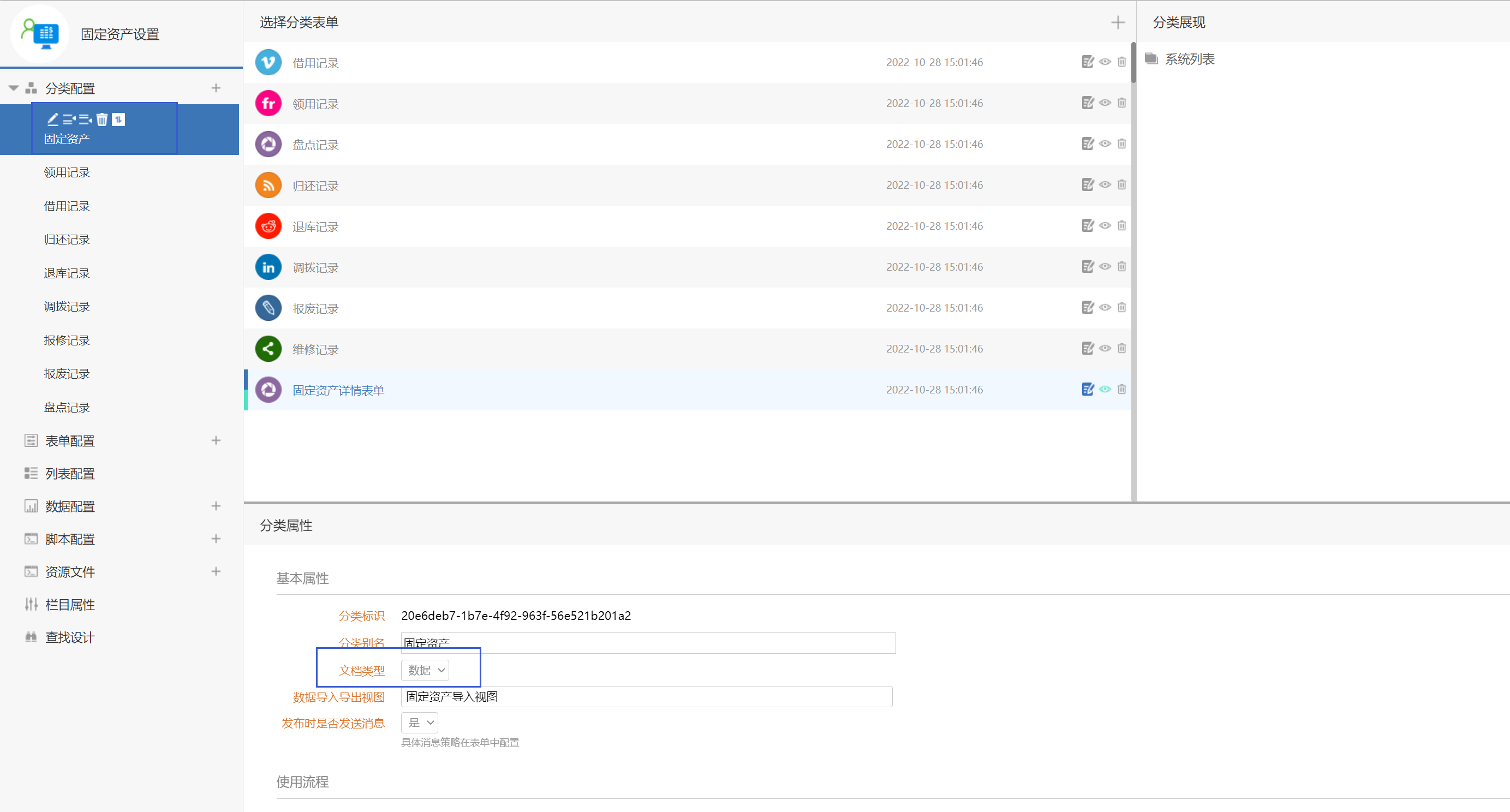The height and width of the screenshot is (812, 1510).
Task: Select 调拨记录 under category list in sidebar
Action: coord(67,307)
